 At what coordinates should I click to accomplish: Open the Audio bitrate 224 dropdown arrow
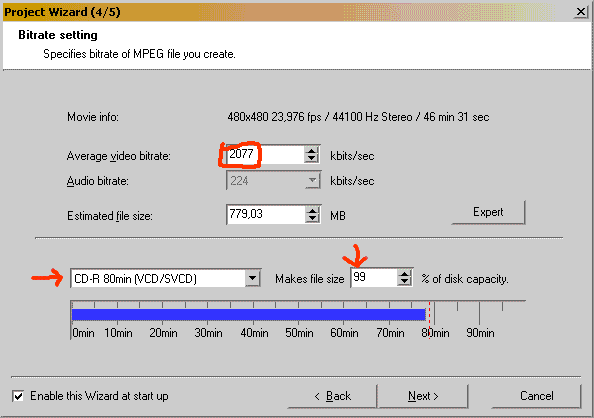pos(312,181)
